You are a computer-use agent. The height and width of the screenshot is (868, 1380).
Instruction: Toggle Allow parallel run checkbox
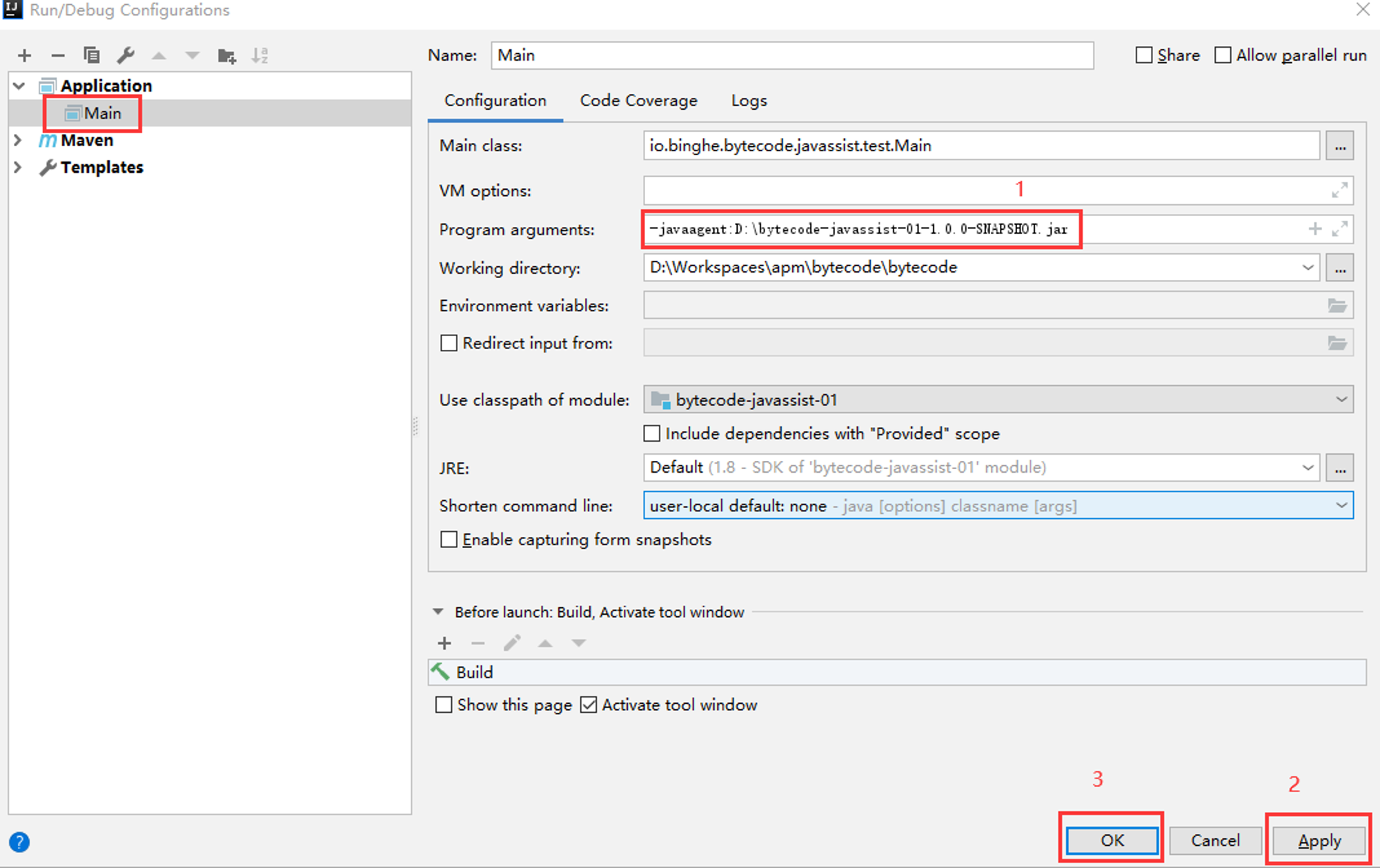click(x=1223, y=55)
